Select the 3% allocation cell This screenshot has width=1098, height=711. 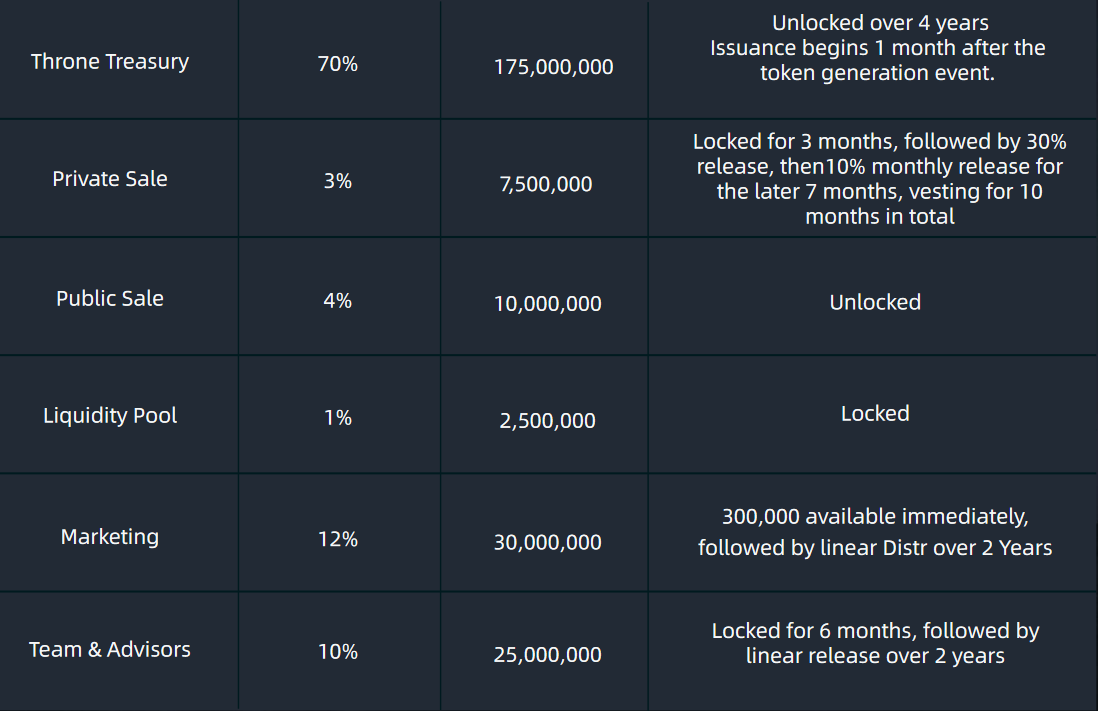click(338, 183)
